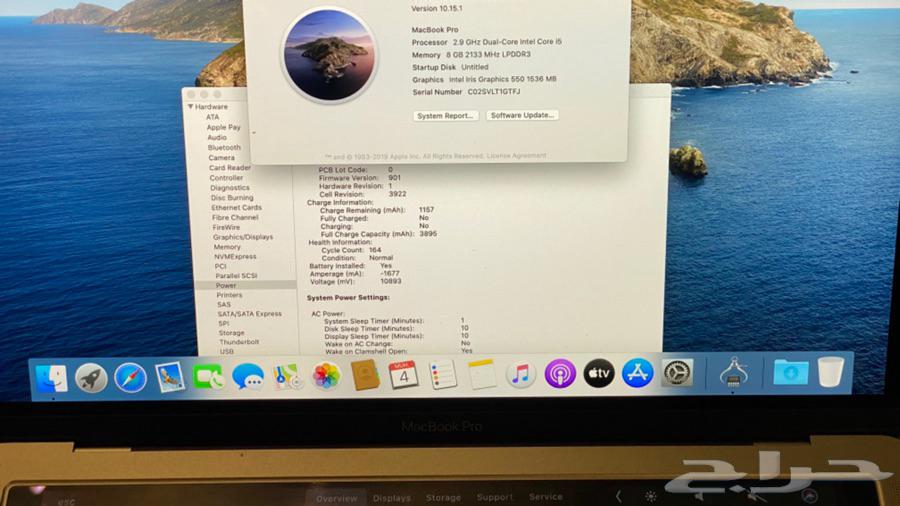Open Apple TV app in dock
900x506 pixels.
coord(599,373)
